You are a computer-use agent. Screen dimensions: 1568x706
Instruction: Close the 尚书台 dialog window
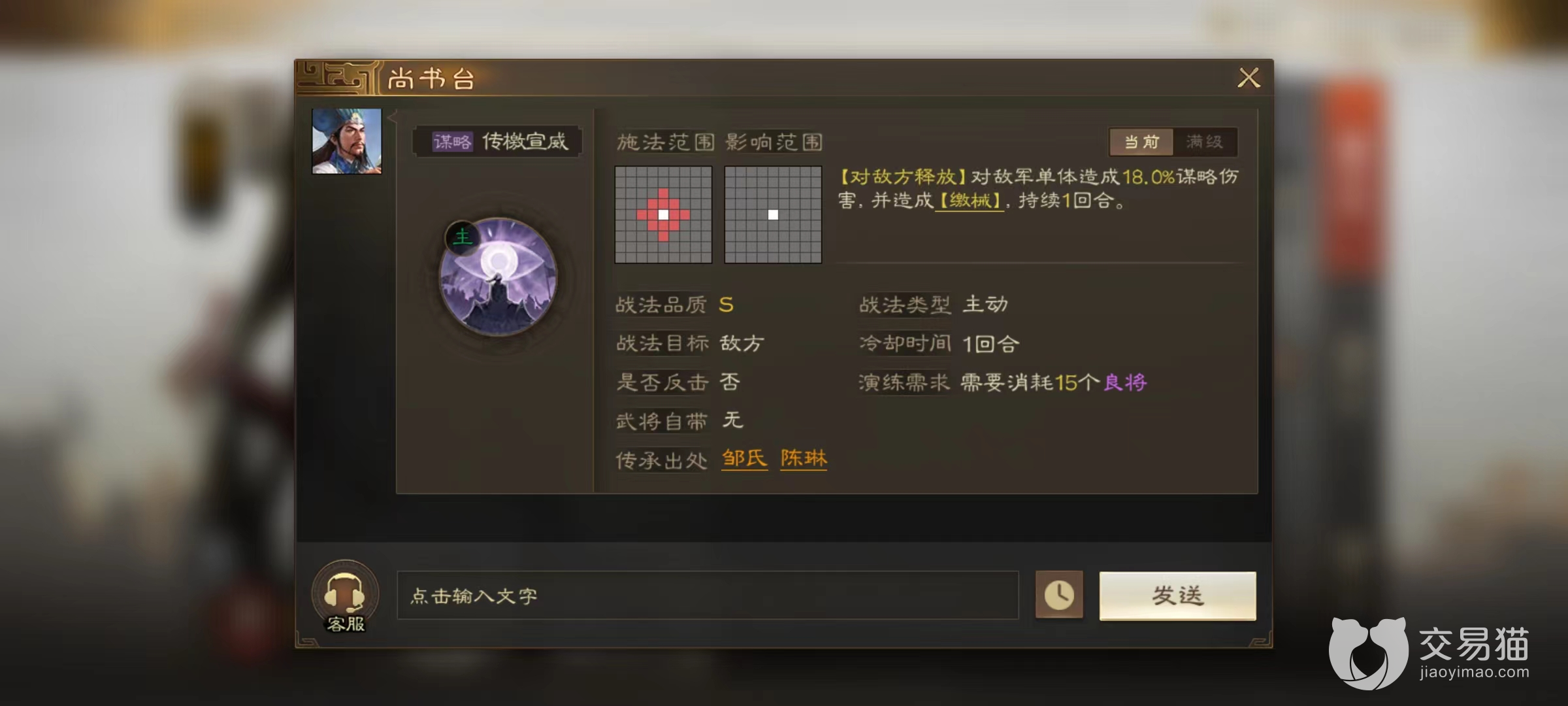tap(1249, 78)
